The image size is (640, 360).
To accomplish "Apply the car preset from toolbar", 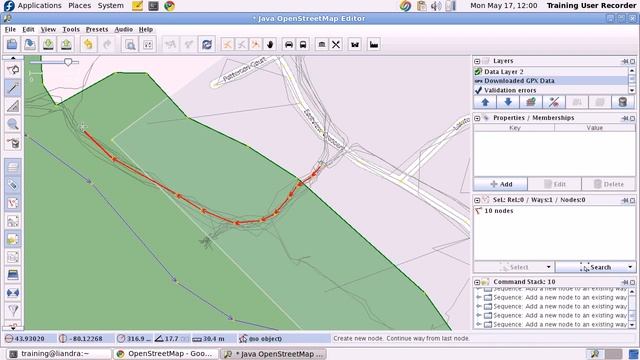I will pos(289,44).
